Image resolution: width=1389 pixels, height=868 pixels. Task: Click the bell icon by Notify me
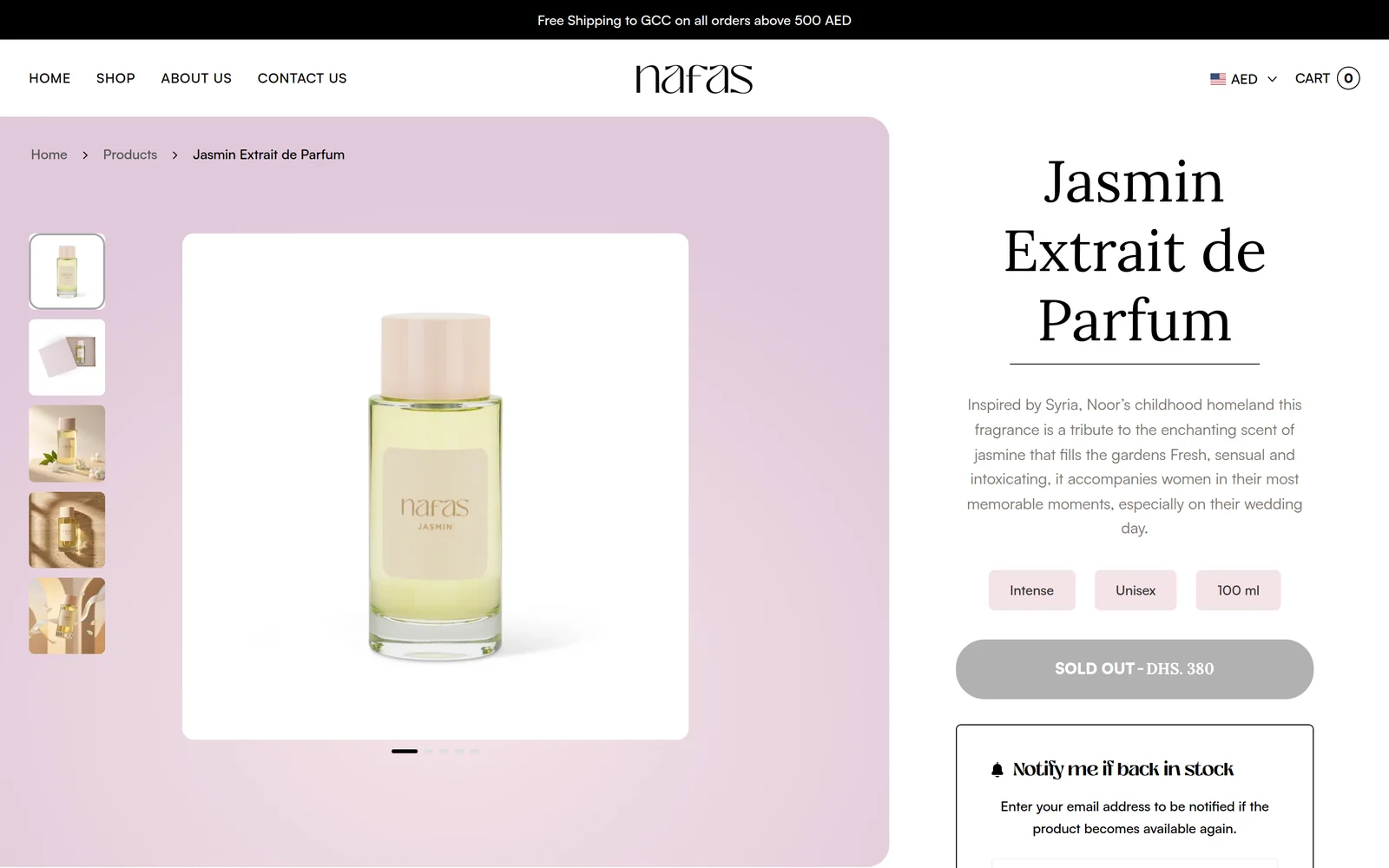click(x=997, y=770)
